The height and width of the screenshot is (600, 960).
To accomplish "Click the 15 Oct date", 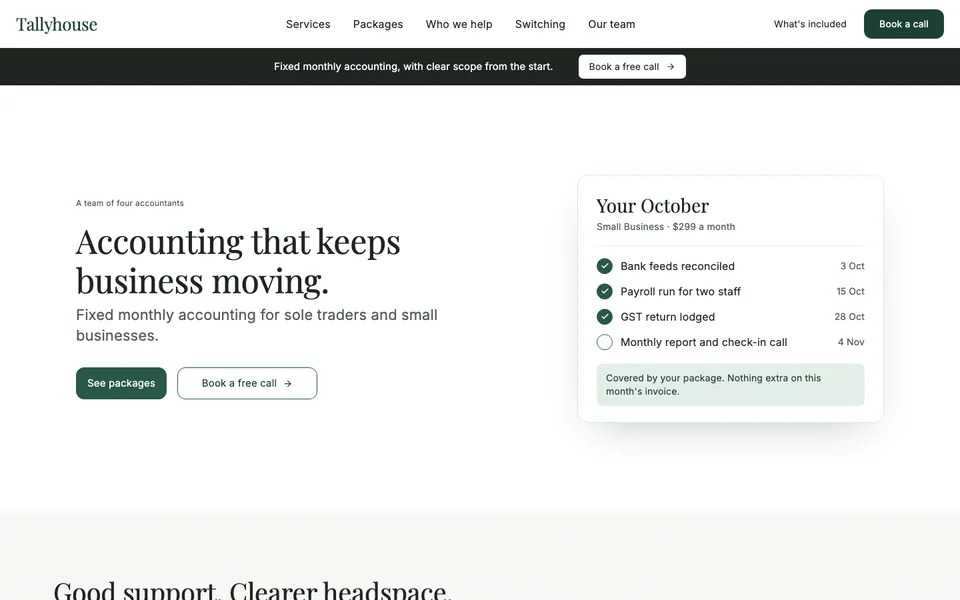I will pyautogui.click(x=850, y=291).
